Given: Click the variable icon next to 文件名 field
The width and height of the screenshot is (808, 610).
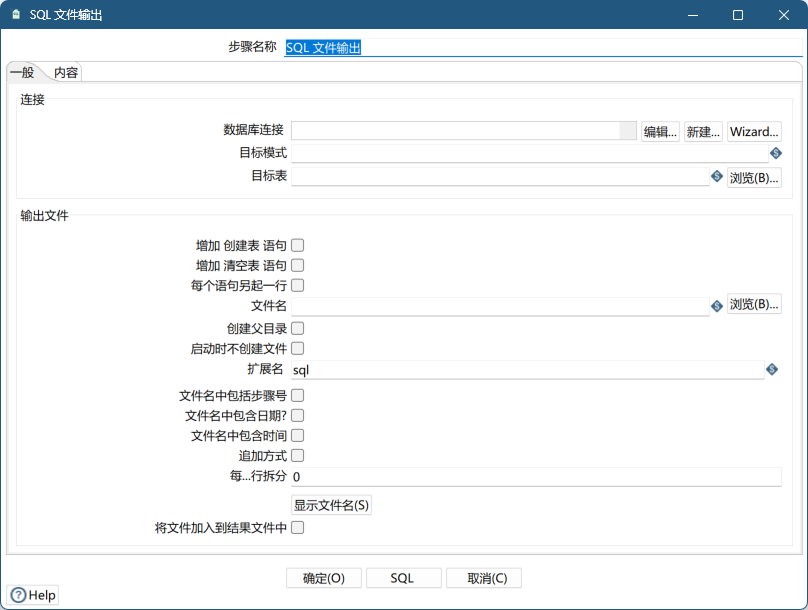Looking at the screenshot, I should click(x=717, y=306).
